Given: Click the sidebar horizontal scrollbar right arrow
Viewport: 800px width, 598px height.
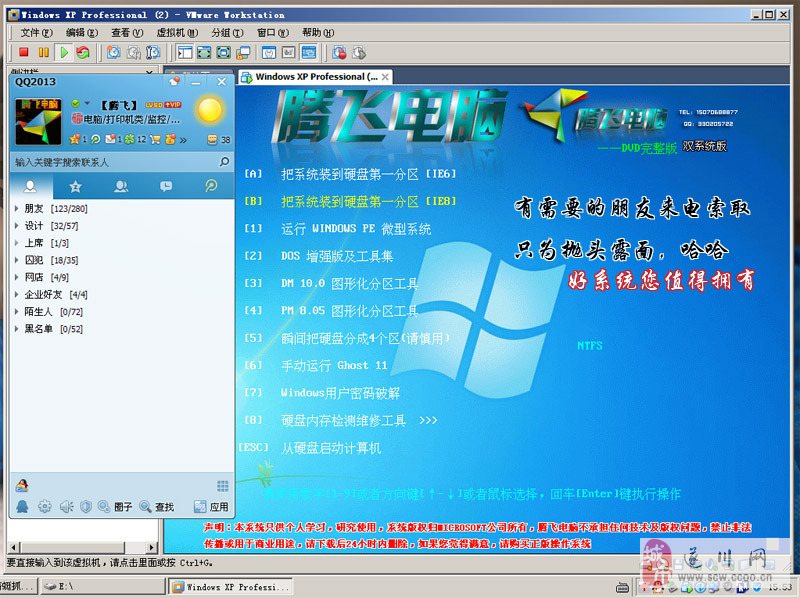Looking at the screenshot, I should (152, 547).
